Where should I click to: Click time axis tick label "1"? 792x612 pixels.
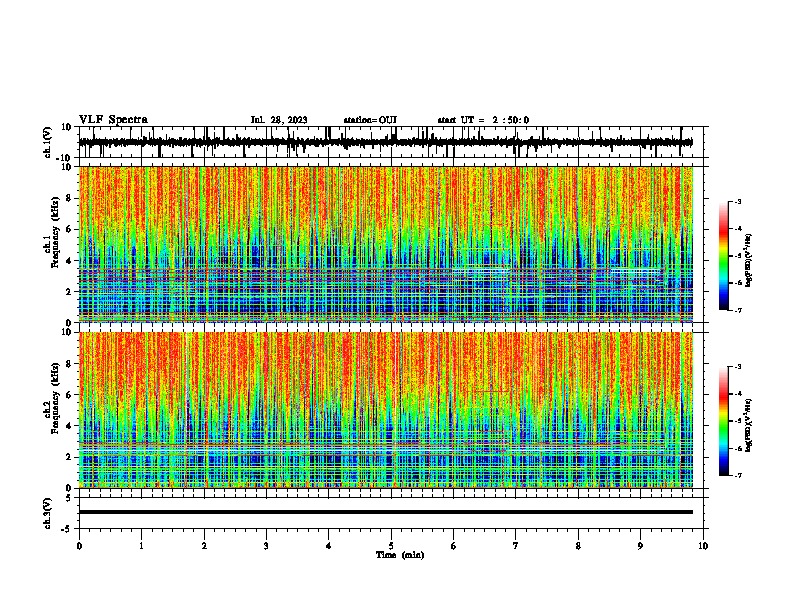point(141,546)
